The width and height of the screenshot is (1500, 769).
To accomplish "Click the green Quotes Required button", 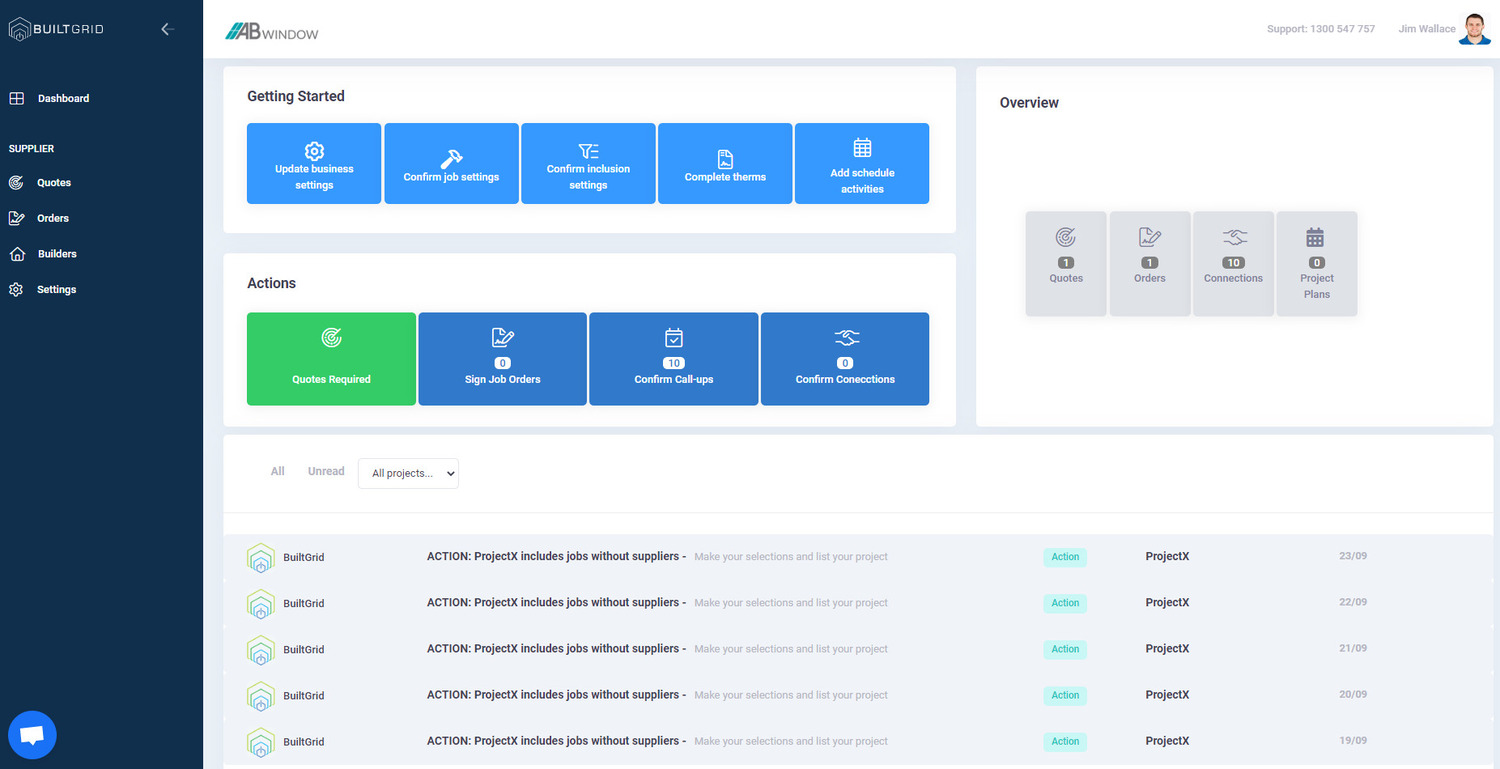I will 331,359.
